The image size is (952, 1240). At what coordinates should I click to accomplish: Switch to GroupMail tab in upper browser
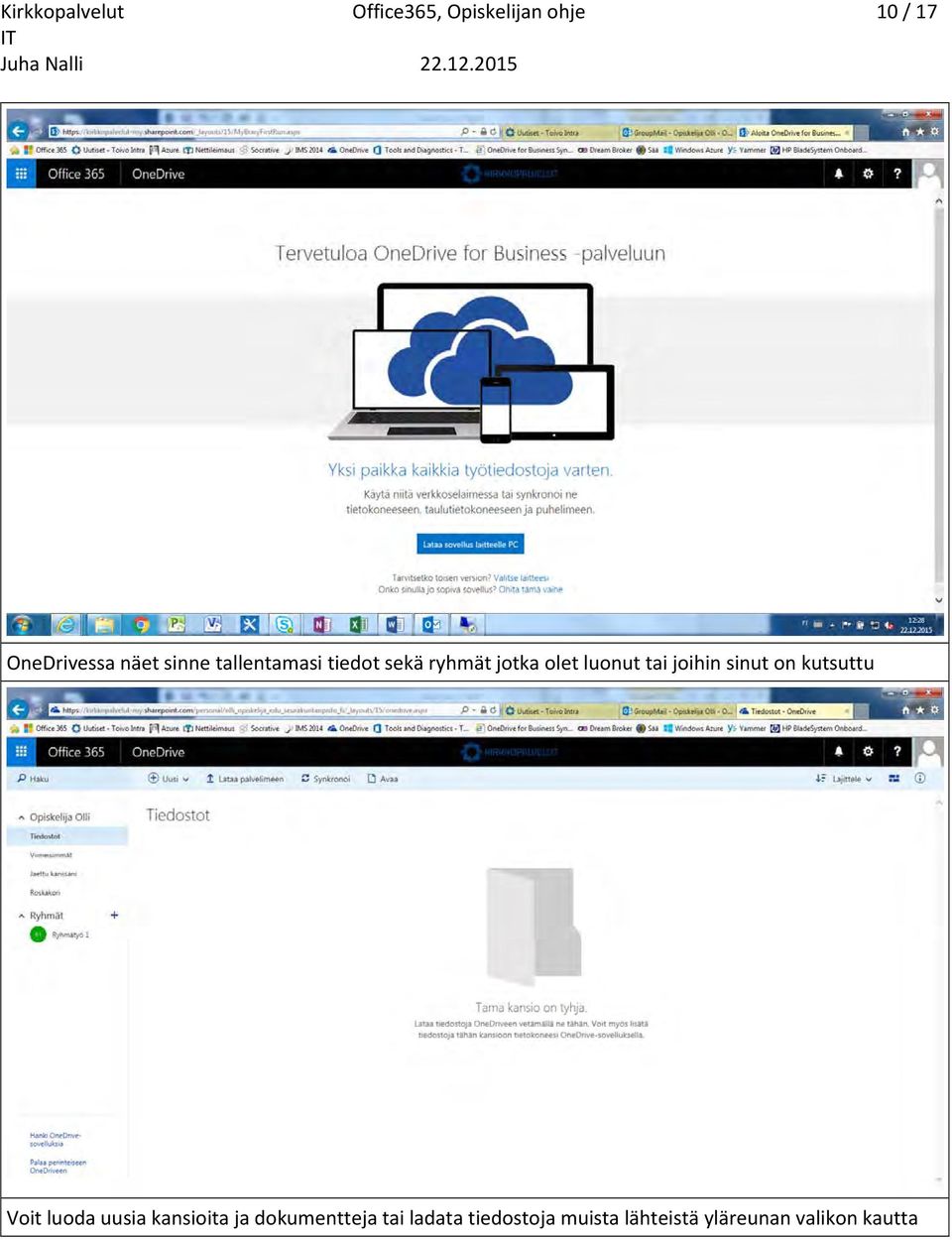coord(676,132)
